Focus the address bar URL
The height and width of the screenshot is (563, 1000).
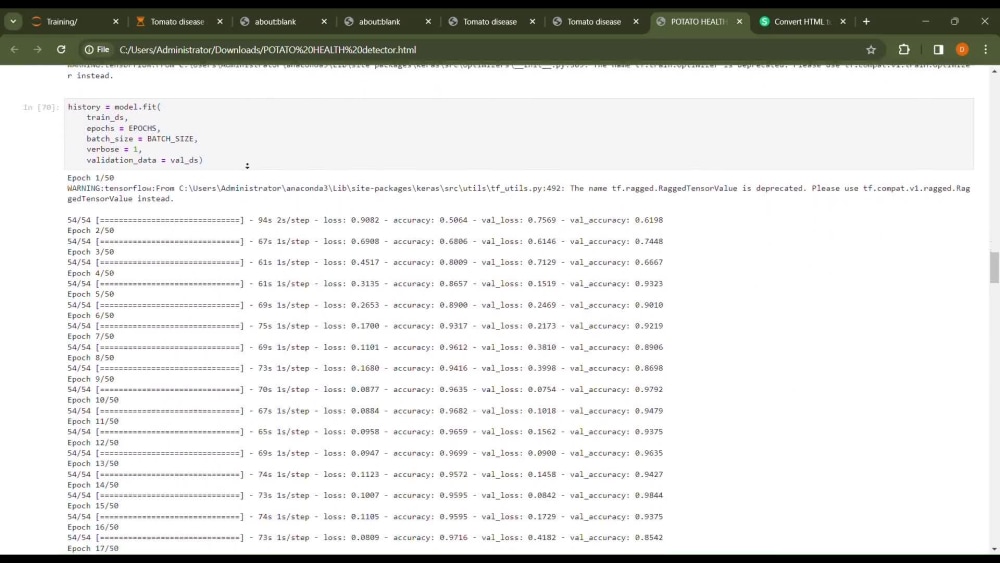(268, 49)
